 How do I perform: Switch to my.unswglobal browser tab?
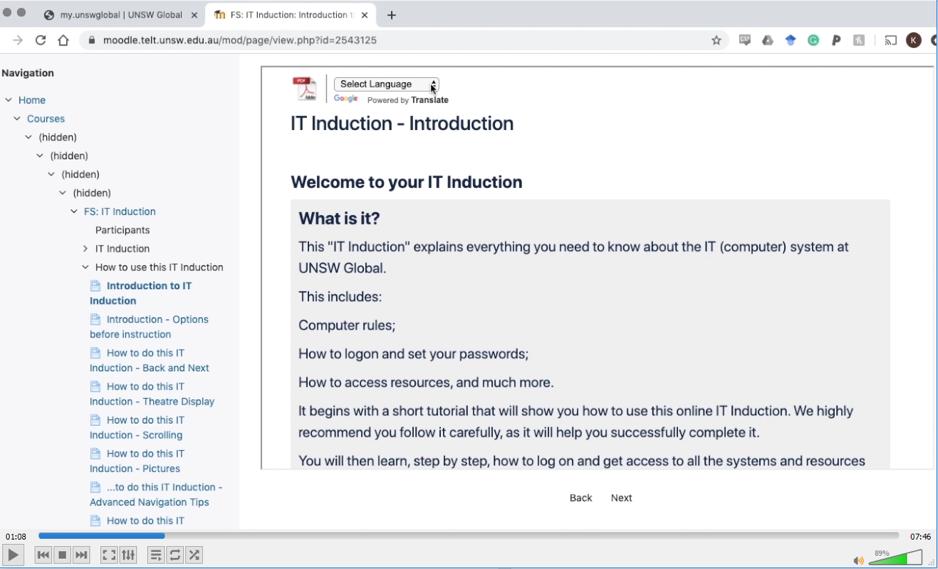[x=121, y=15]
